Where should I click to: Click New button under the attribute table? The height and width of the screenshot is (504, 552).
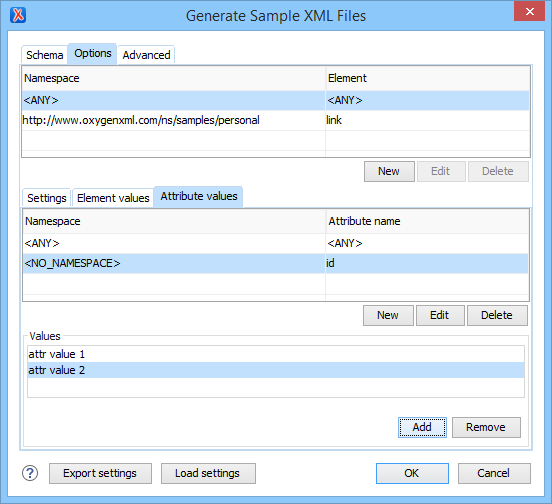(388, 315)
